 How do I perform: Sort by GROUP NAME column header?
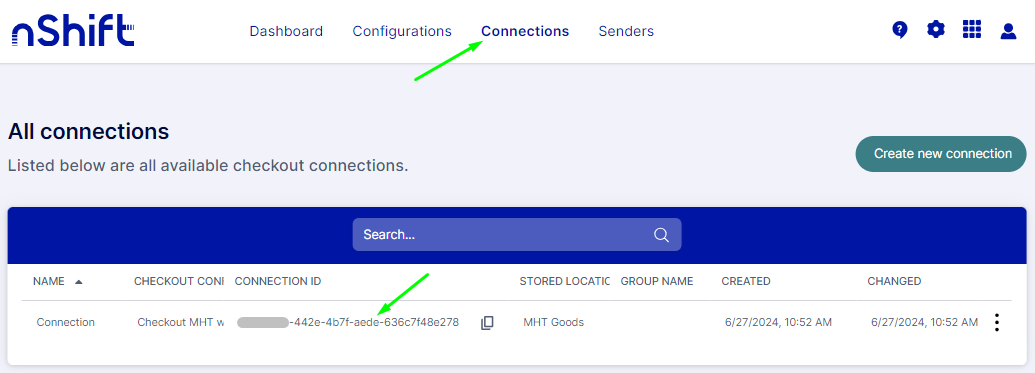pyautogui.click(x=657, y=281)
